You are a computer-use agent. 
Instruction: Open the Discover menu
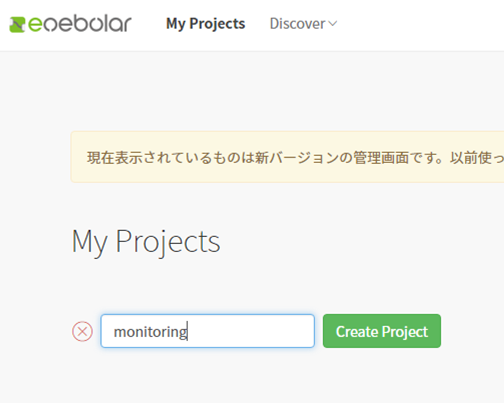(303, 24)
